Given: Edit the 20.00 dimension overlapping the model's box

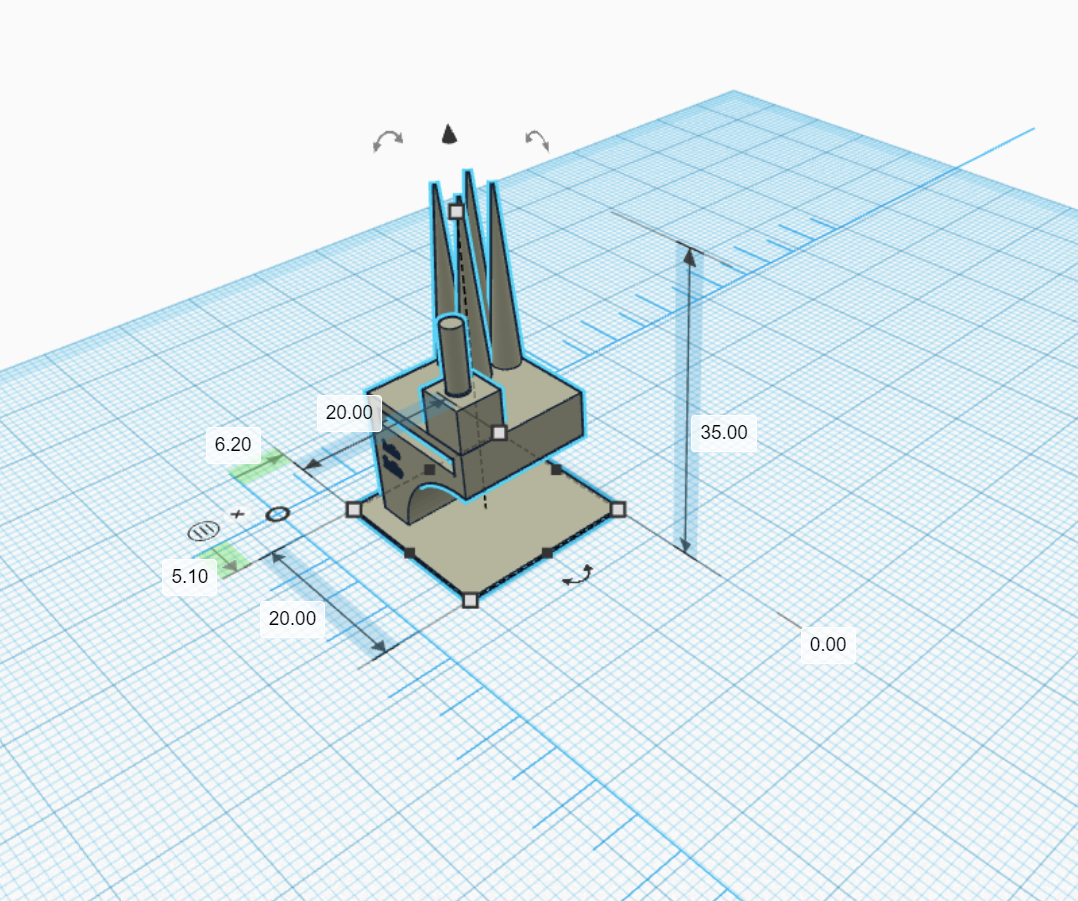Looking at the screenshot, I should [x=349, y=412].
